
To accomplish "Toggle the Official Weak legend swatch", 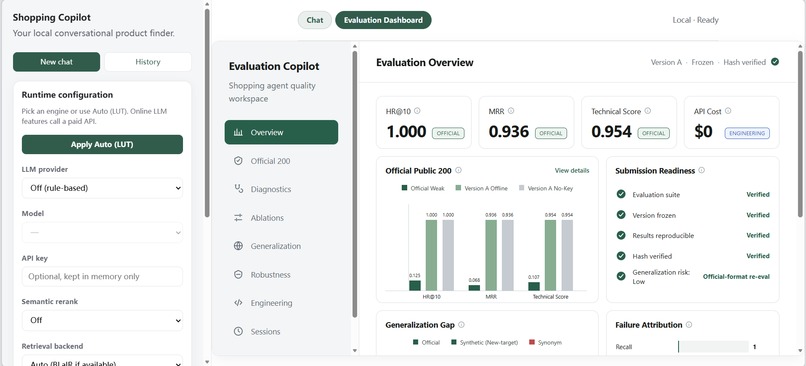I will tap(405, 188).
